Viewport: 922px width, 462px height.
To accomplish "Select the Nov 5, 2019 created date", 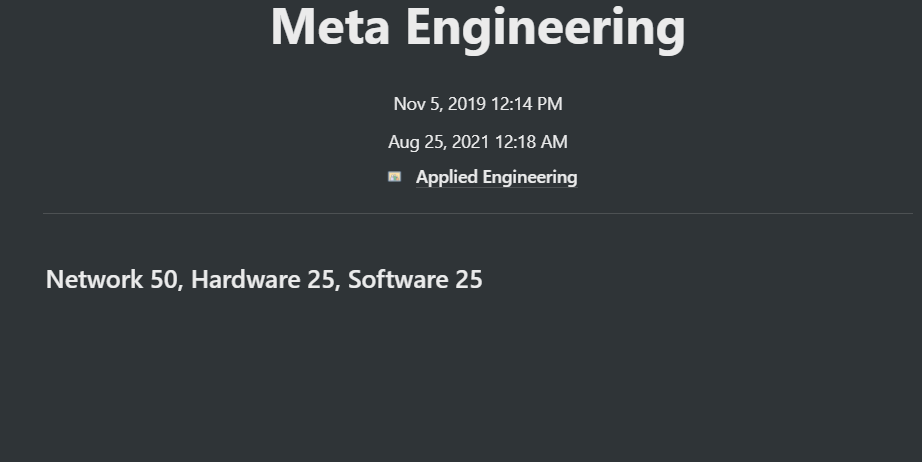I will point(439,104).
